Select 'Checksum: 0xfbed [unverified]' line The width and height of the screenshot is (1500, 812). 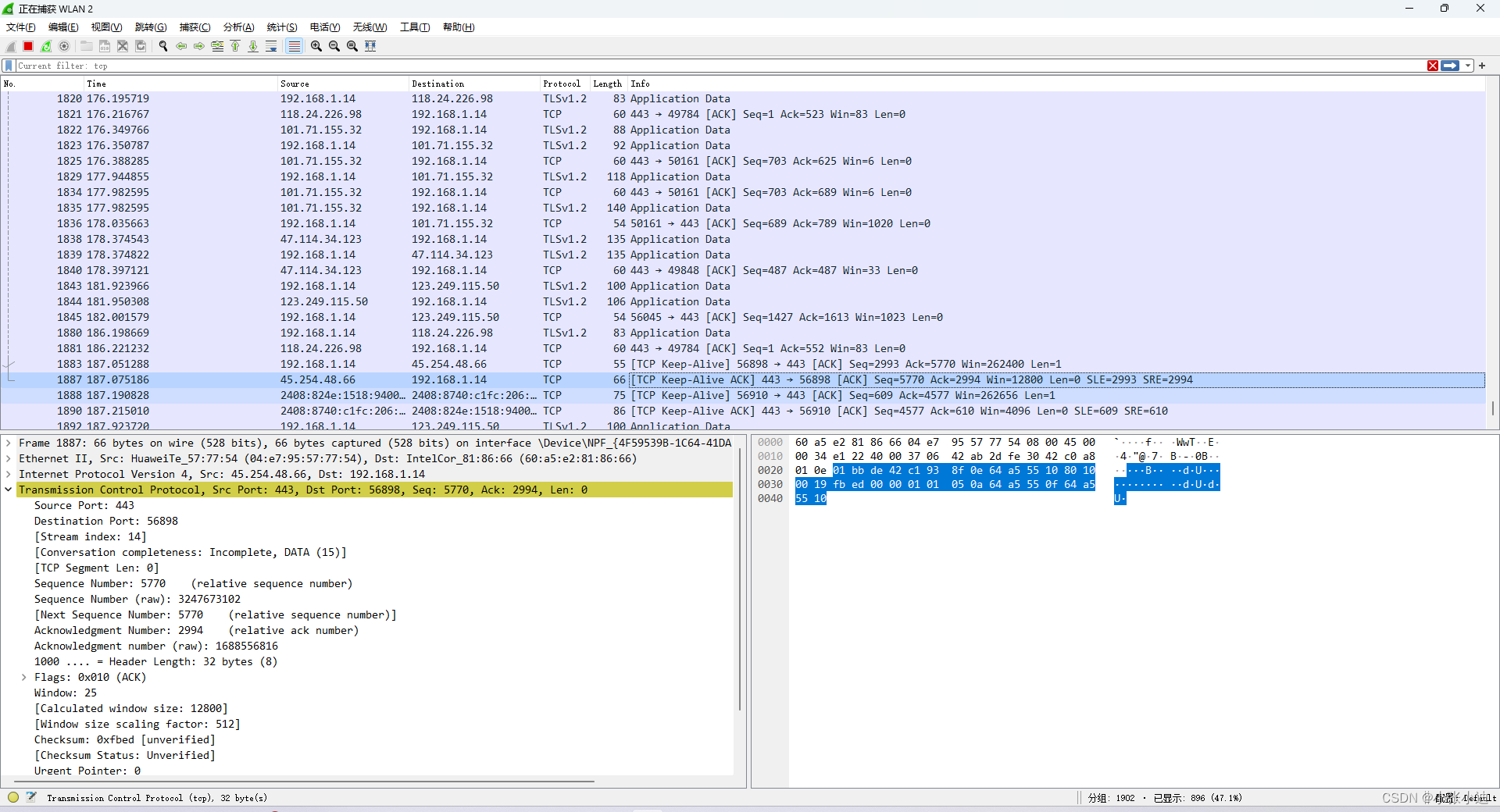pos(124,740)
